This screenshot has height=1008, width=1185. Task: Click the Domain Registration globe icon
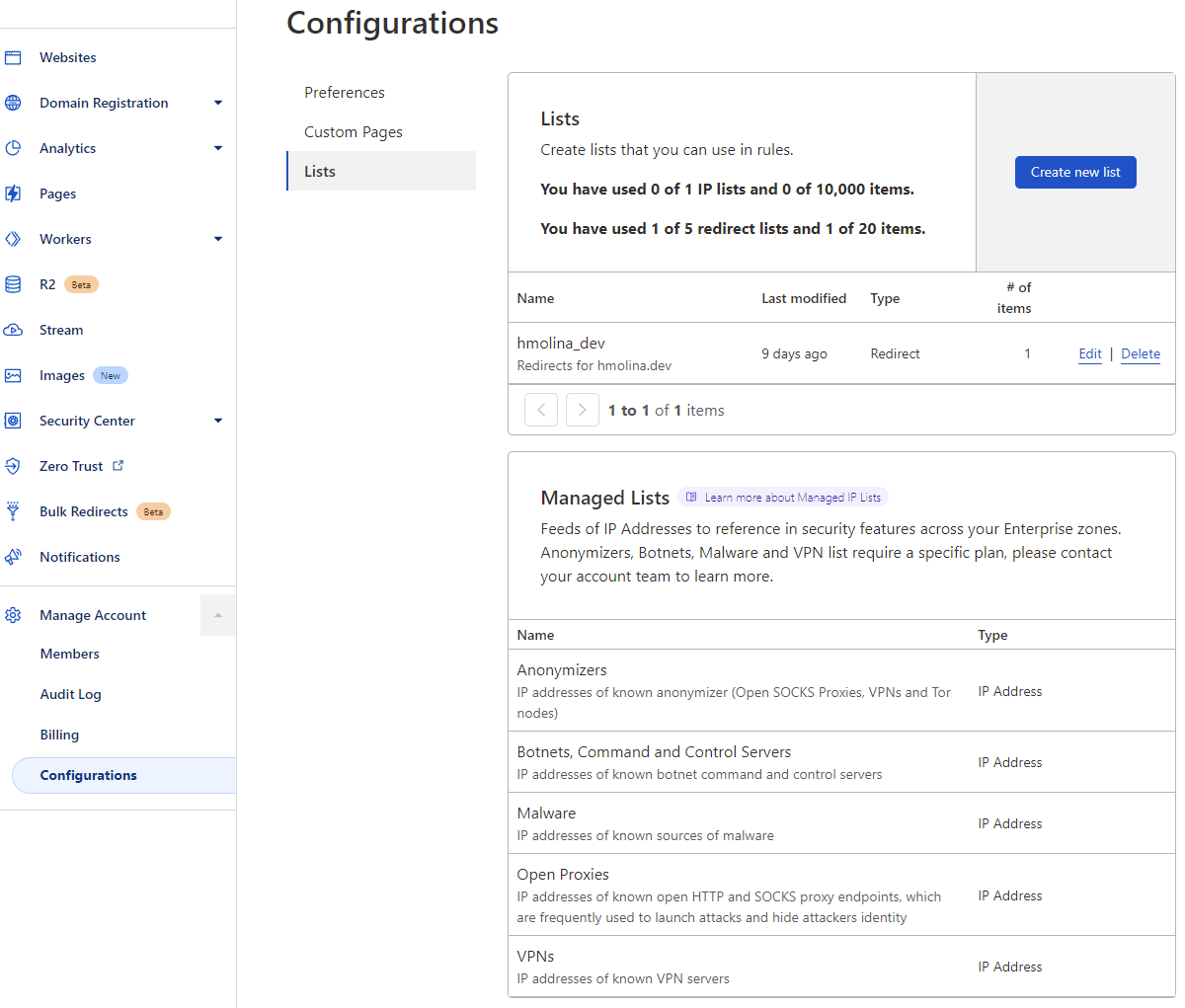pyautogui.click(x=13, y=103)
